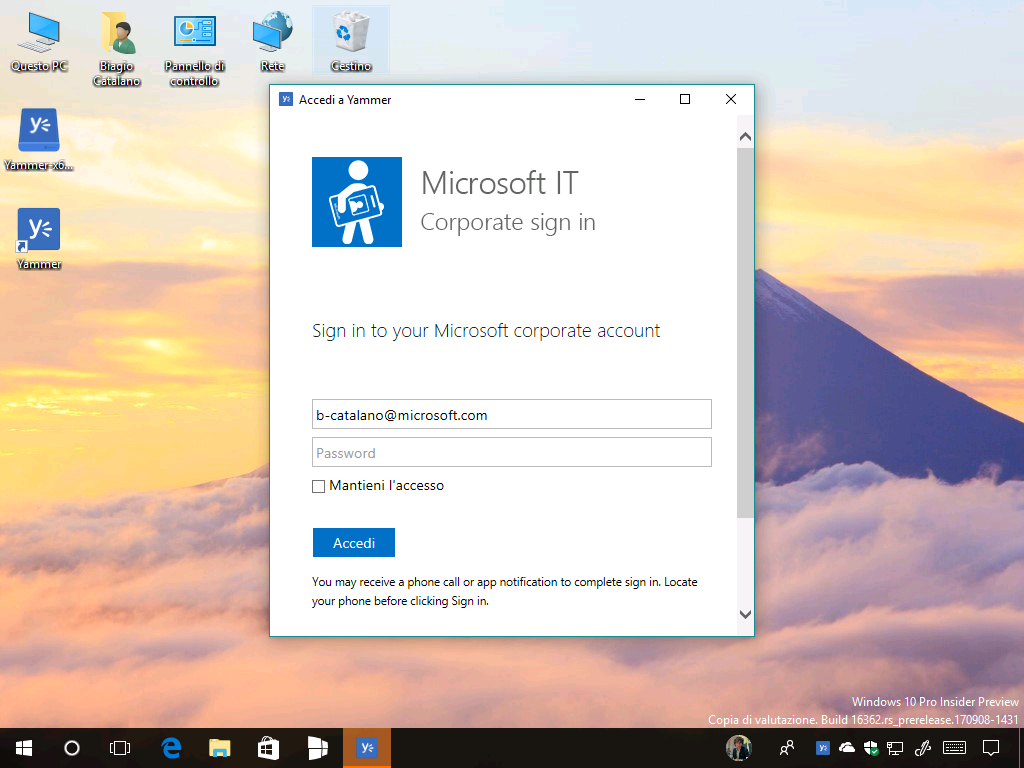
Task: Open the Action Center notifications icon
Action: pos(991,748)
